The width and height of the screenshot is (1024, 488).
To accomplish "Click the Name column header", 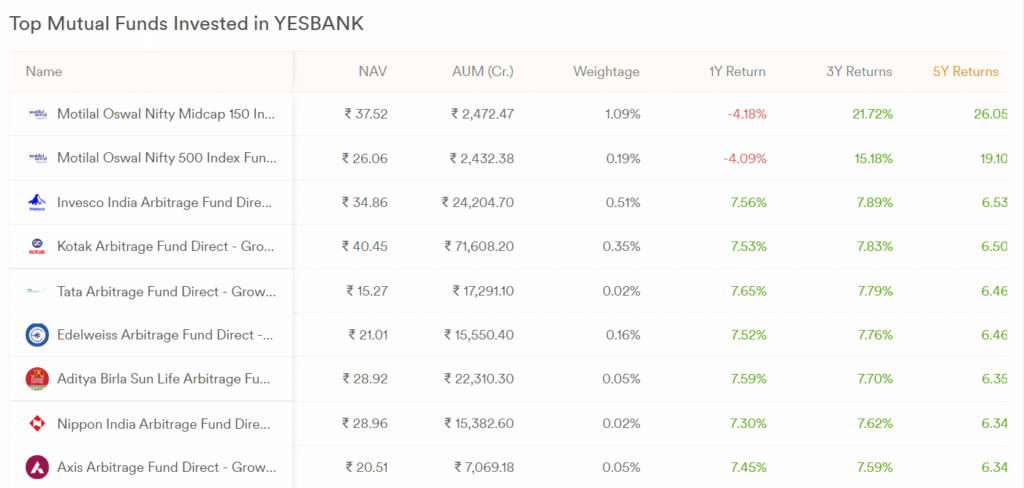I will pyautogui.click(x=44, y=72).
